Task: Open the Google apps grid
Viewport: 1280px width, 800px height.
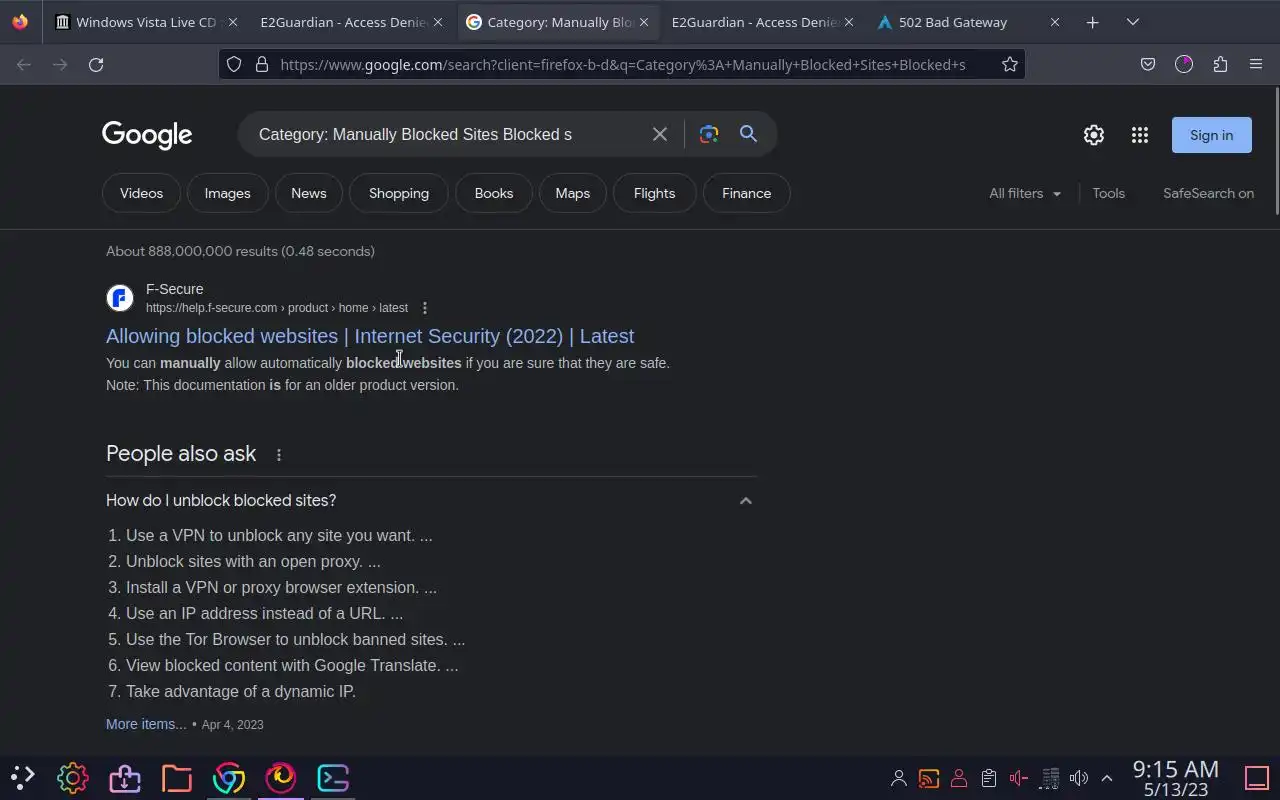Action: pos(1140,135)
